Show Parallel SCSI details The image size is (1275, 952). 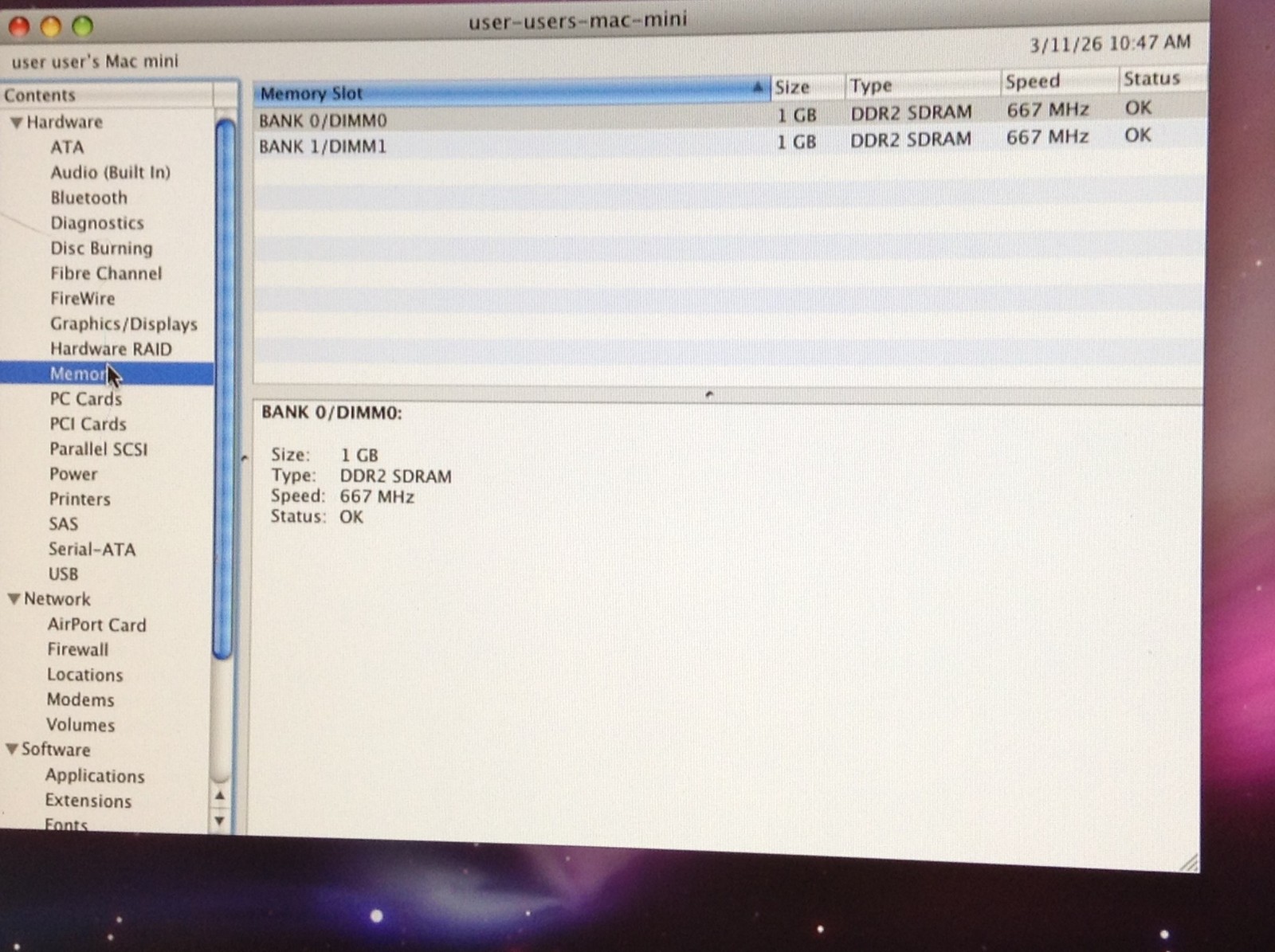[99, 449]
